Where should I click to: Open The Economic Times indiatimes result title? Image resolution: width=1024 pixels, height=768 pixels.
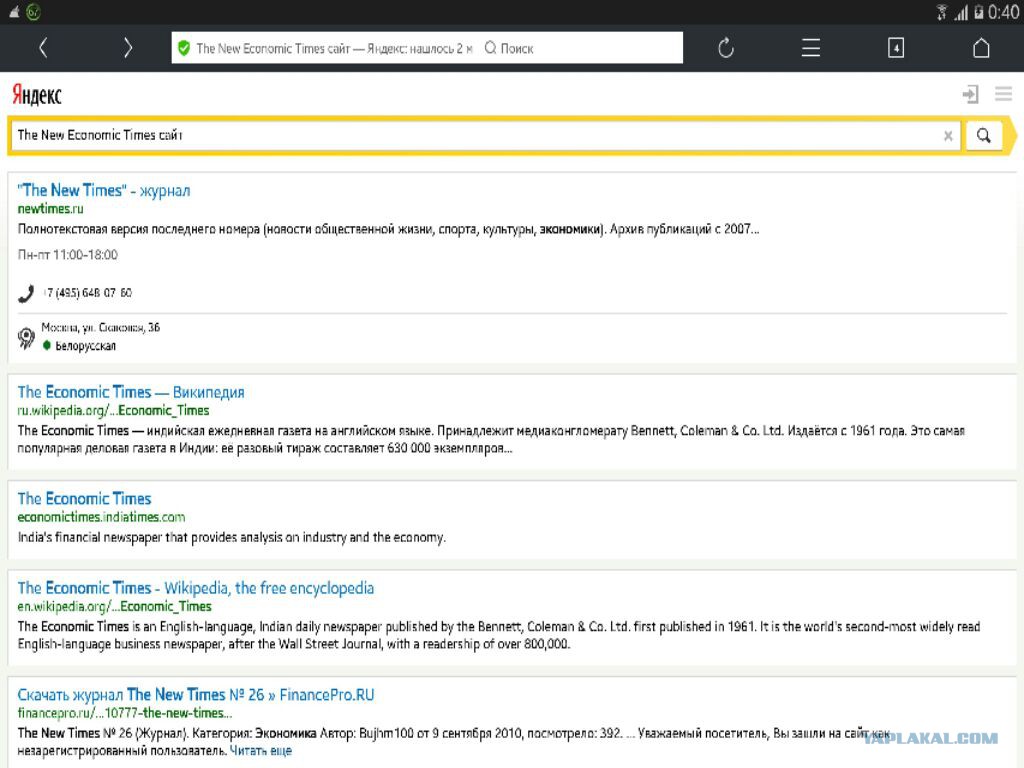tap(84, 498)
